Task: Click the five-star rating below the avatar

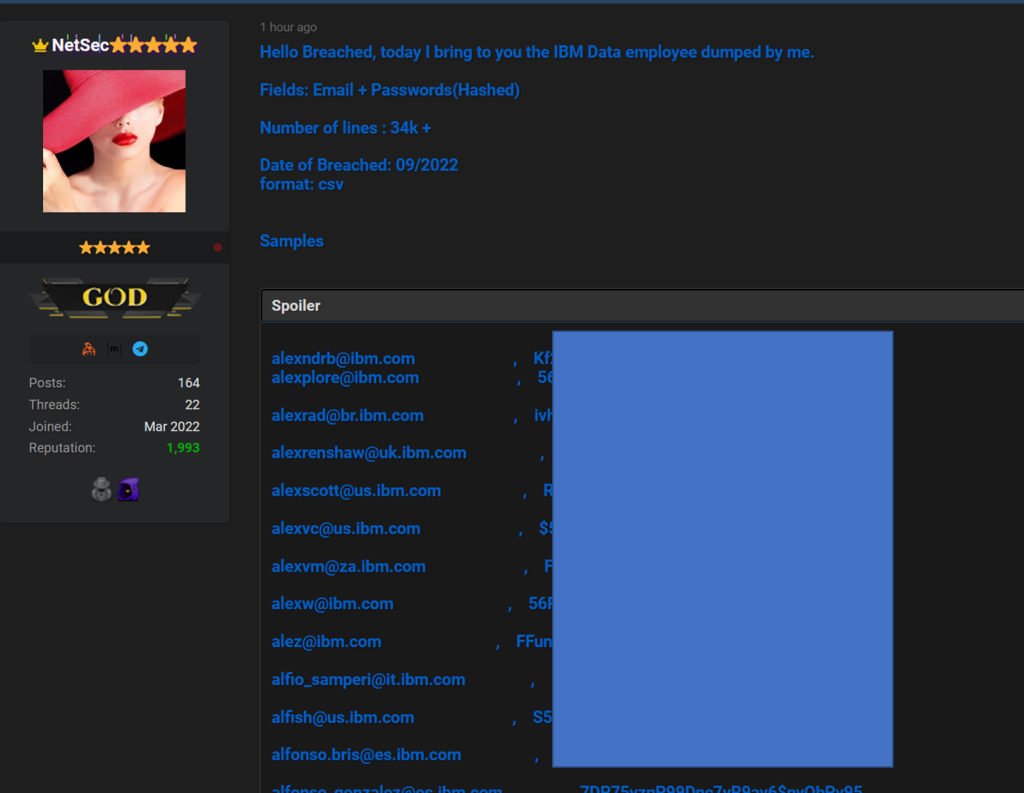Action: pyautogui.click(x=114, y=248)
